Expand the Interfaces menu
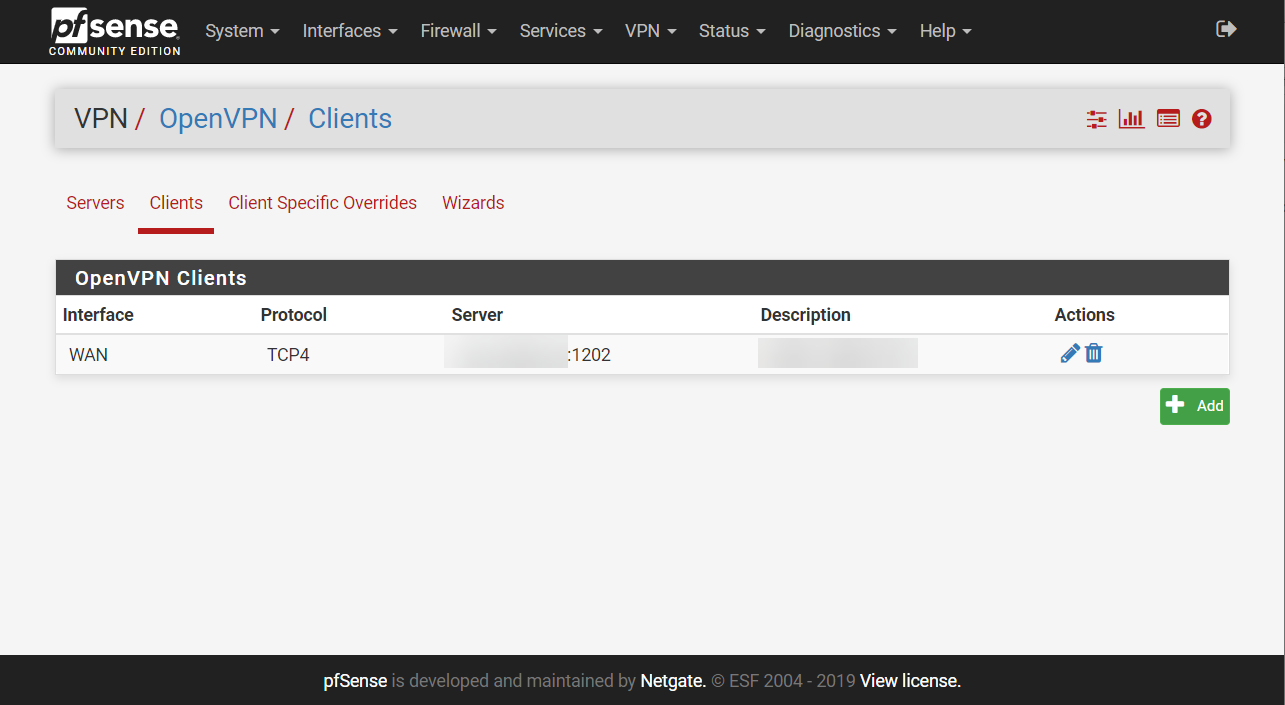Viewport: 1285px width, 705px height. [350, 31]
